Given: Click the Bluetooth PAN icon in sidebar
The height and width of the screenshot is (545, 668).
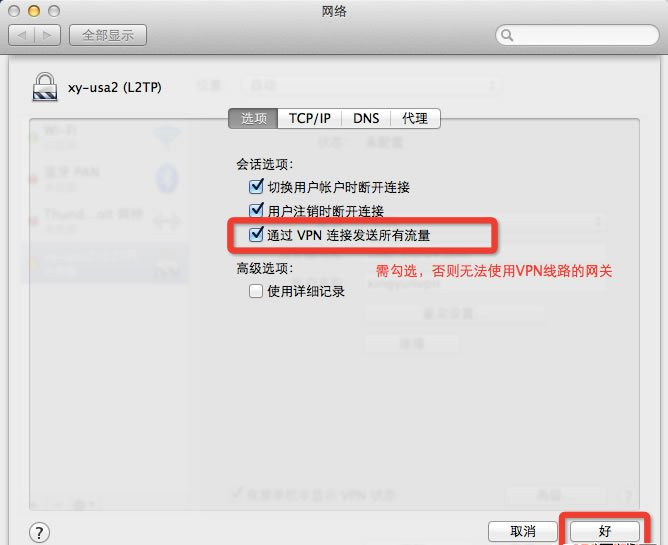Looking at the screenshot, I should coord(167,178).
